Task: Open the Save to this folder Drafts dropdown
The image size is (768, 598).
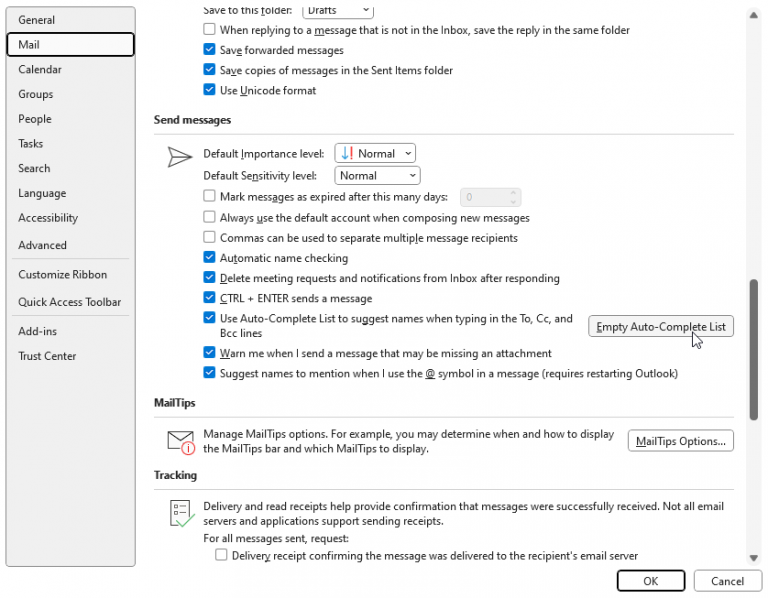Action: [x=338, y=10]
